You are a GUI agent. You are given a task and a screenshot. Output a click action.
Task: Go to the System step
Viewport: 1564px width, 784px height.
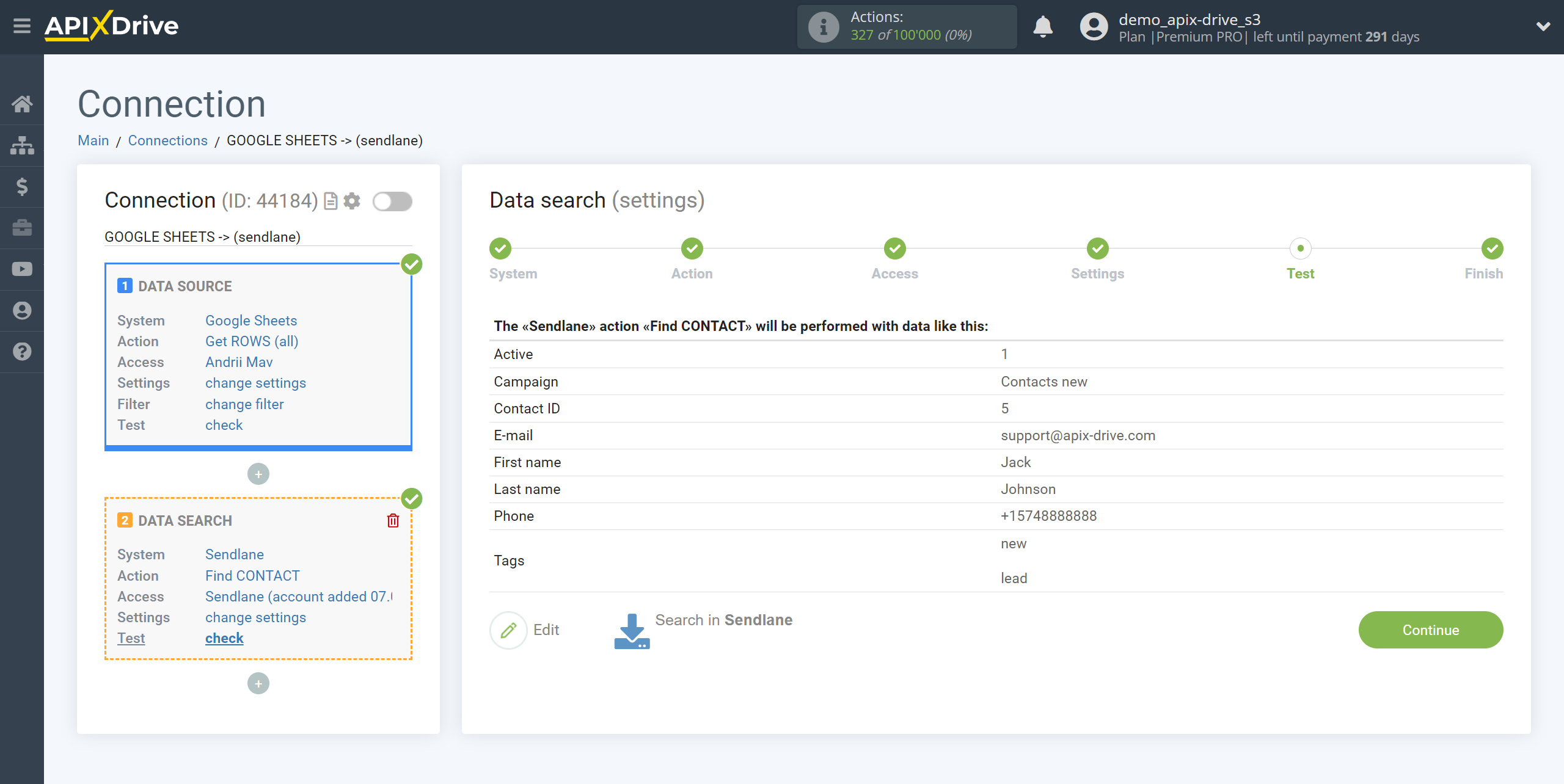(500, 249)
